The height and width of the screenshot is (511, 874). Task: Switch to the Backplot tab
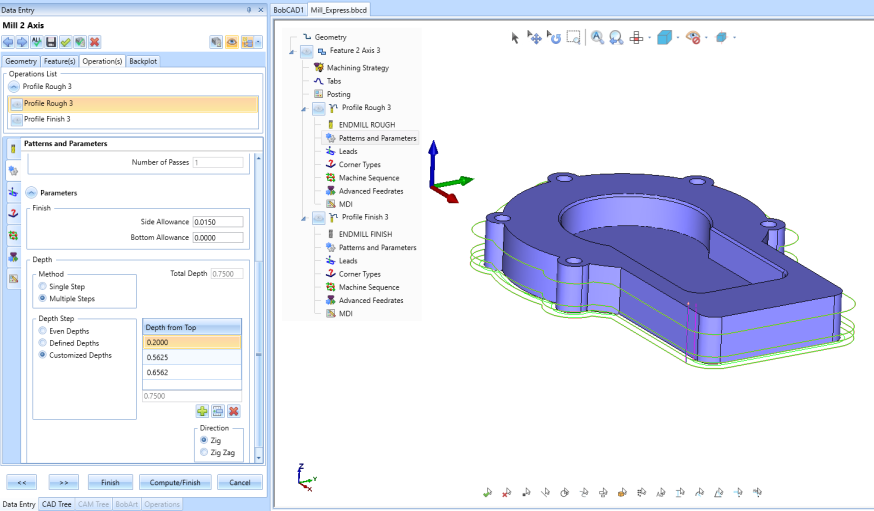[x=143, y=61]
